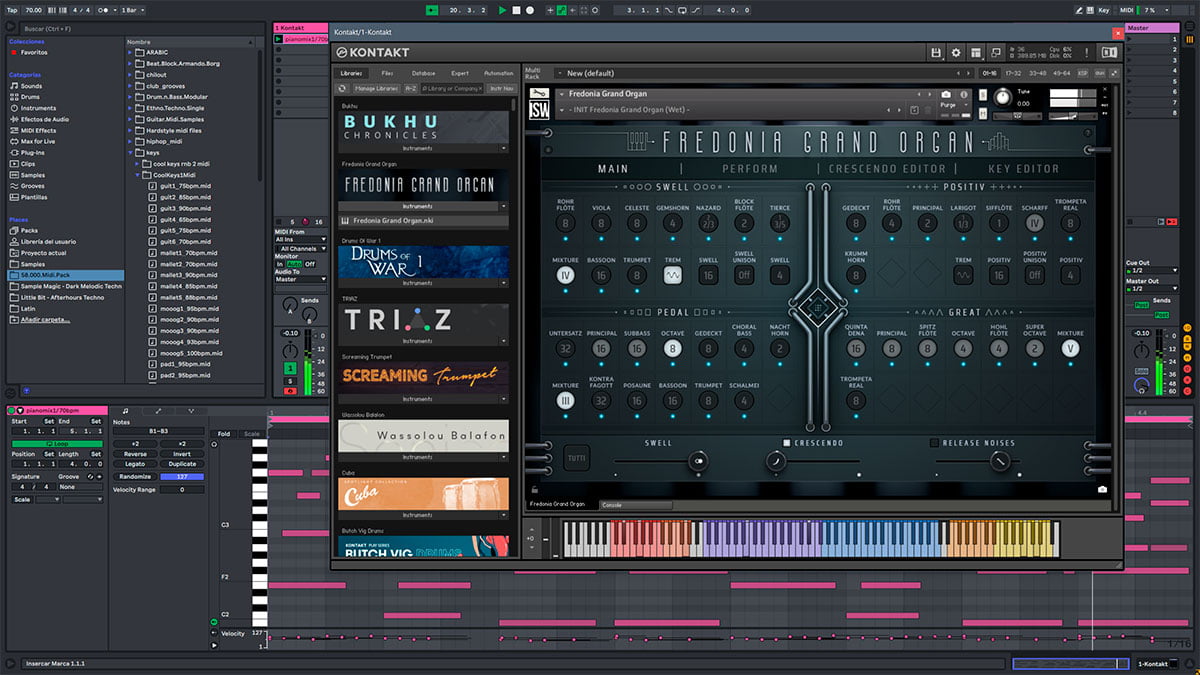Open Fredonia Grand Organ wrench edit icon
Image resolution: width=1200 pixels, height=675 pixels.
538,95
